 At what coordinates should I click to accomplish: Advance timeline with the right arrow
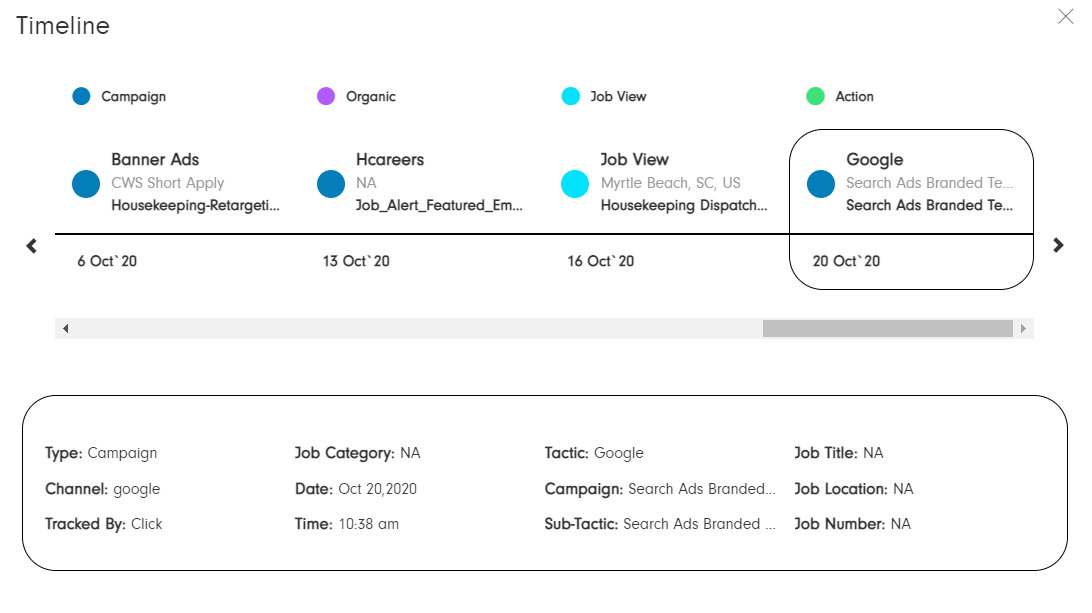pos(1059,245)
